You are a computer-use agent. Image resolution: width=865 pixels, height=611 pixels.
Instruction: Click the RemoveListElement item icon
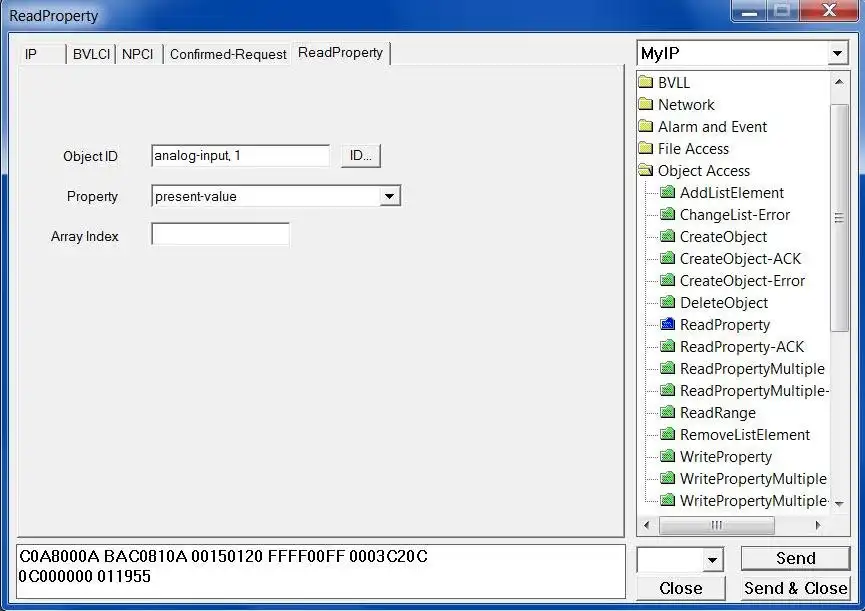pyautogui.click(x=668, y=434)
